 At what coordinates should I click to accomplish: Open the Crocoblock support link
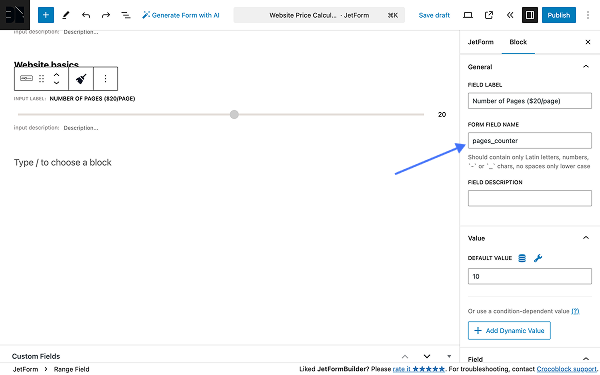[566, 369]
